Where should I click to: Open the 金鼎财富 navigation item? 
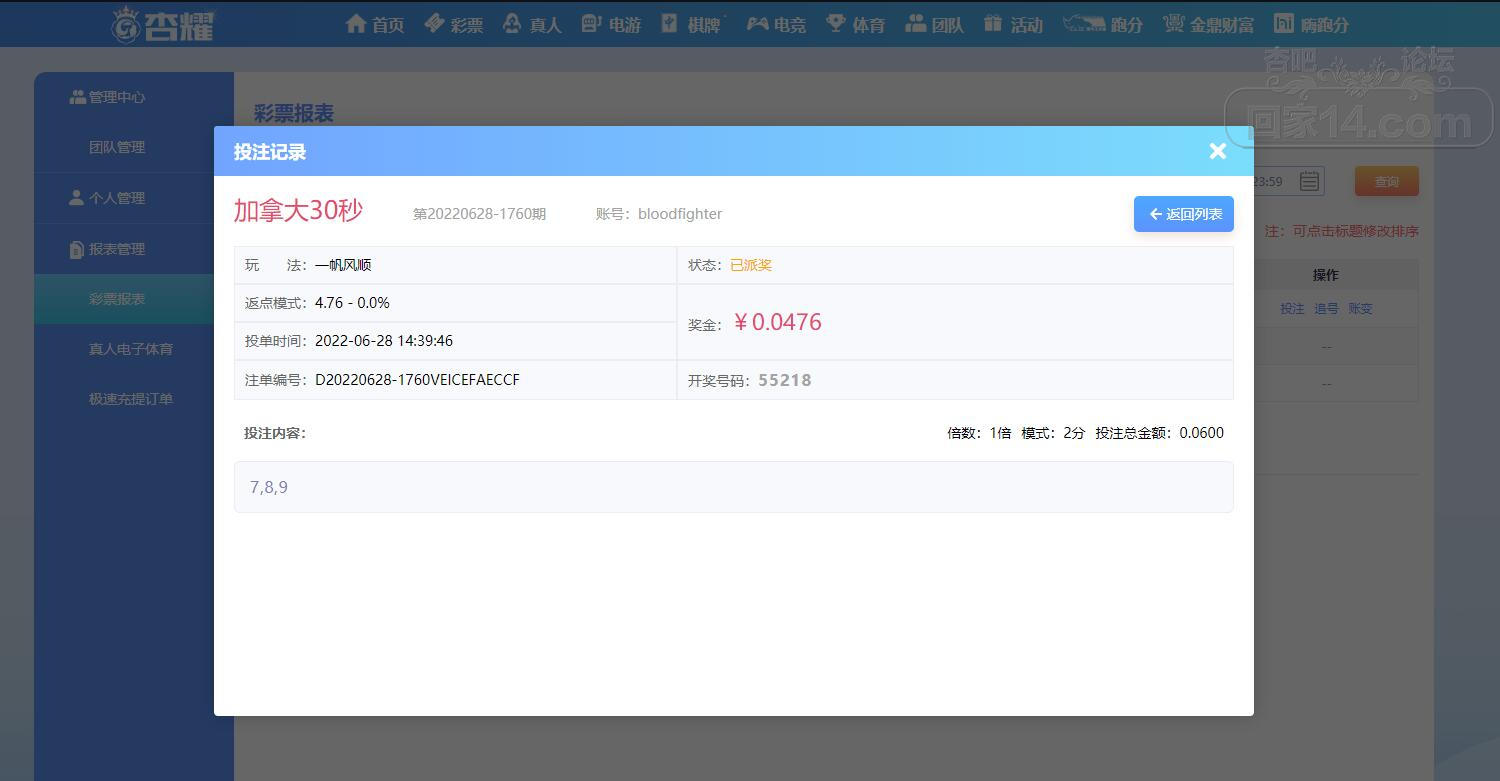(x=1209, y=24)
